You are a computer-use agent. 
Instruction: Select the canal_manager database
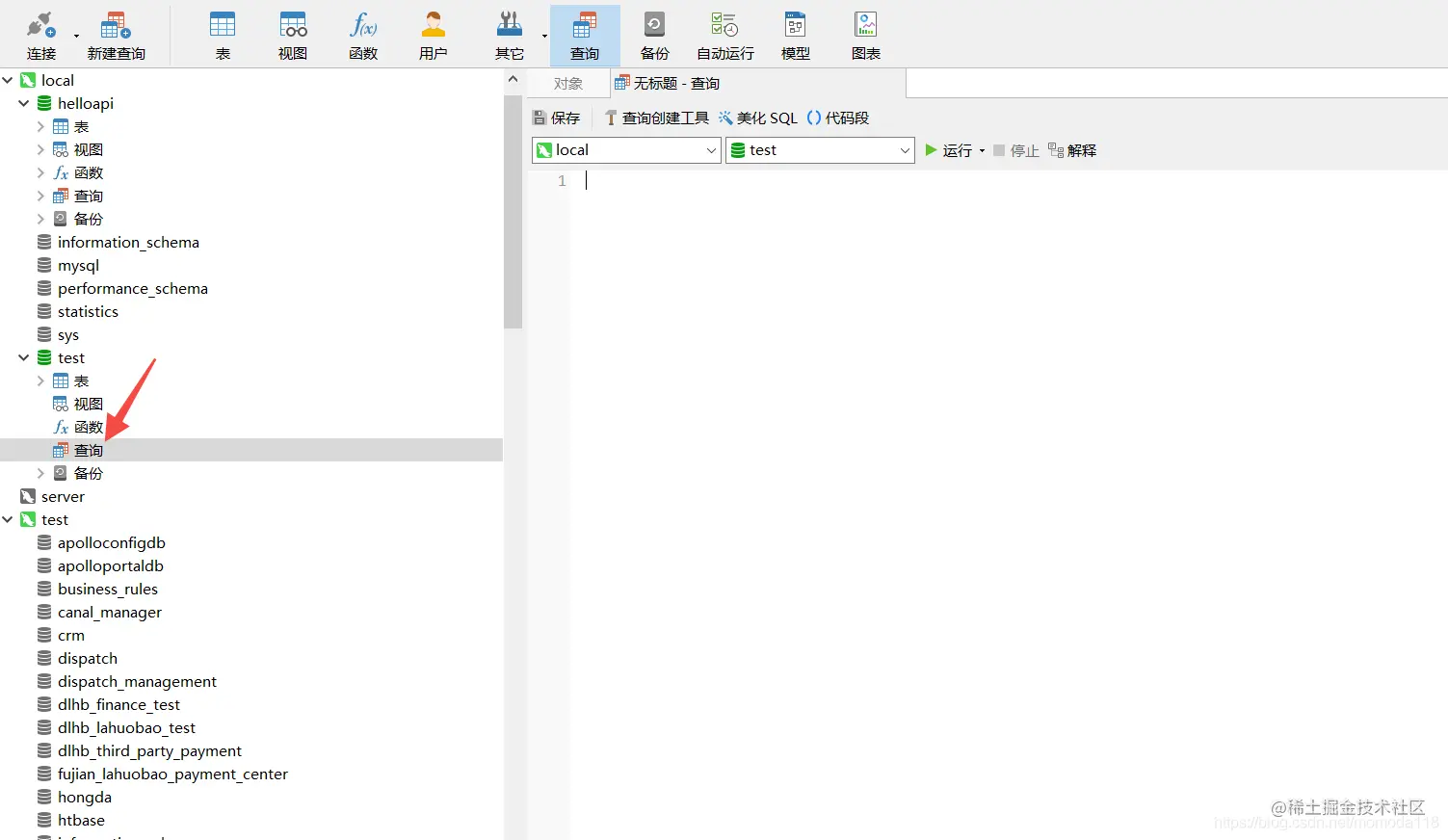tap(99, 612)
